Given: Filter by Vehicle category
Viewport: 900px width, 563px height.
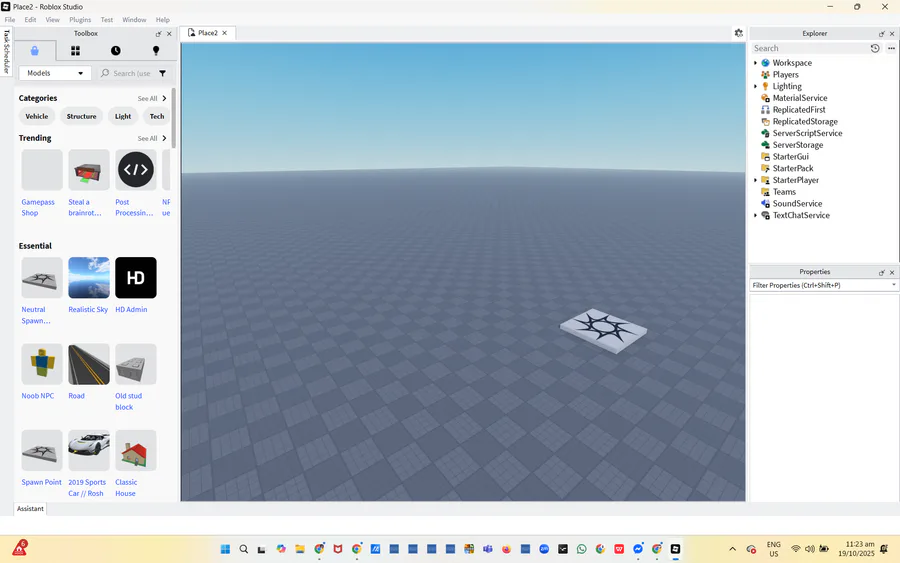Looking at the screenshot, I should (37, 117).
